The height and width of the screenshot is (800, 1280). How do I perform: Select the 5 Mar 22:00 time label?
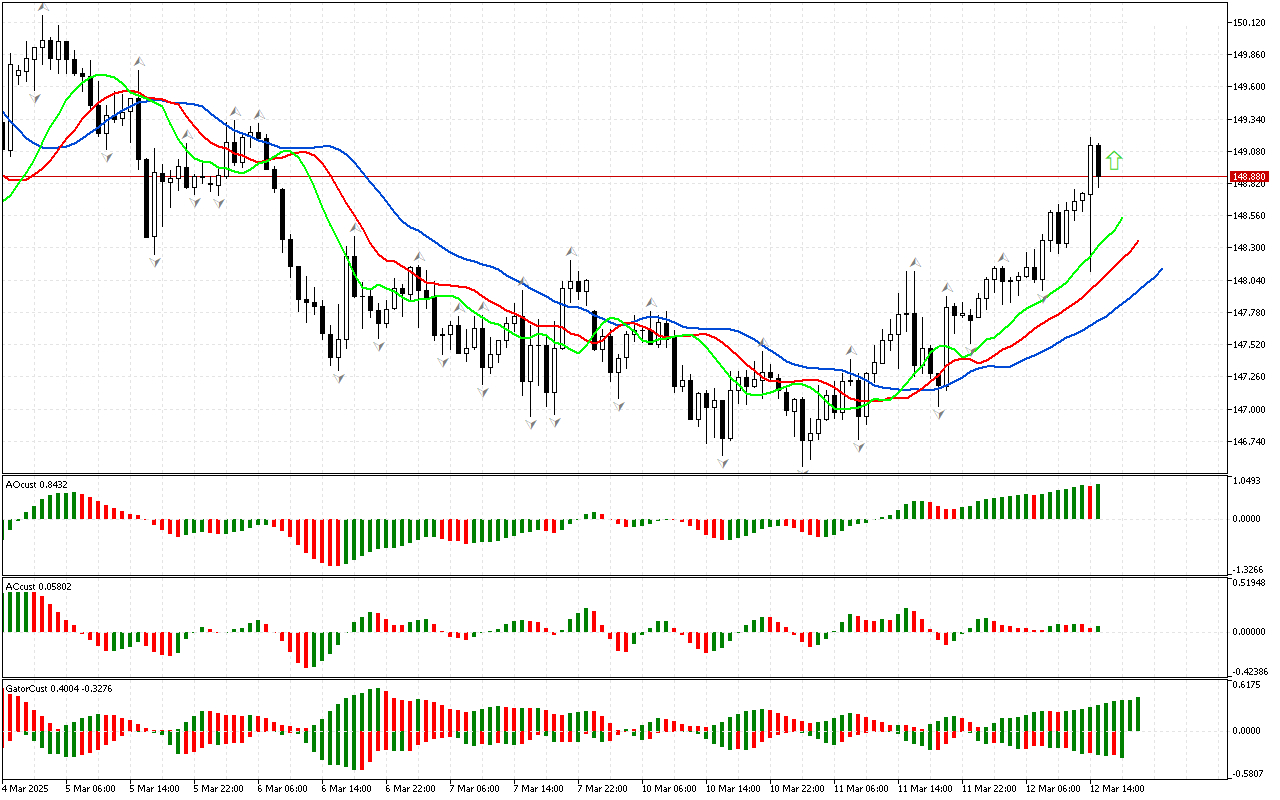point(218,788)
